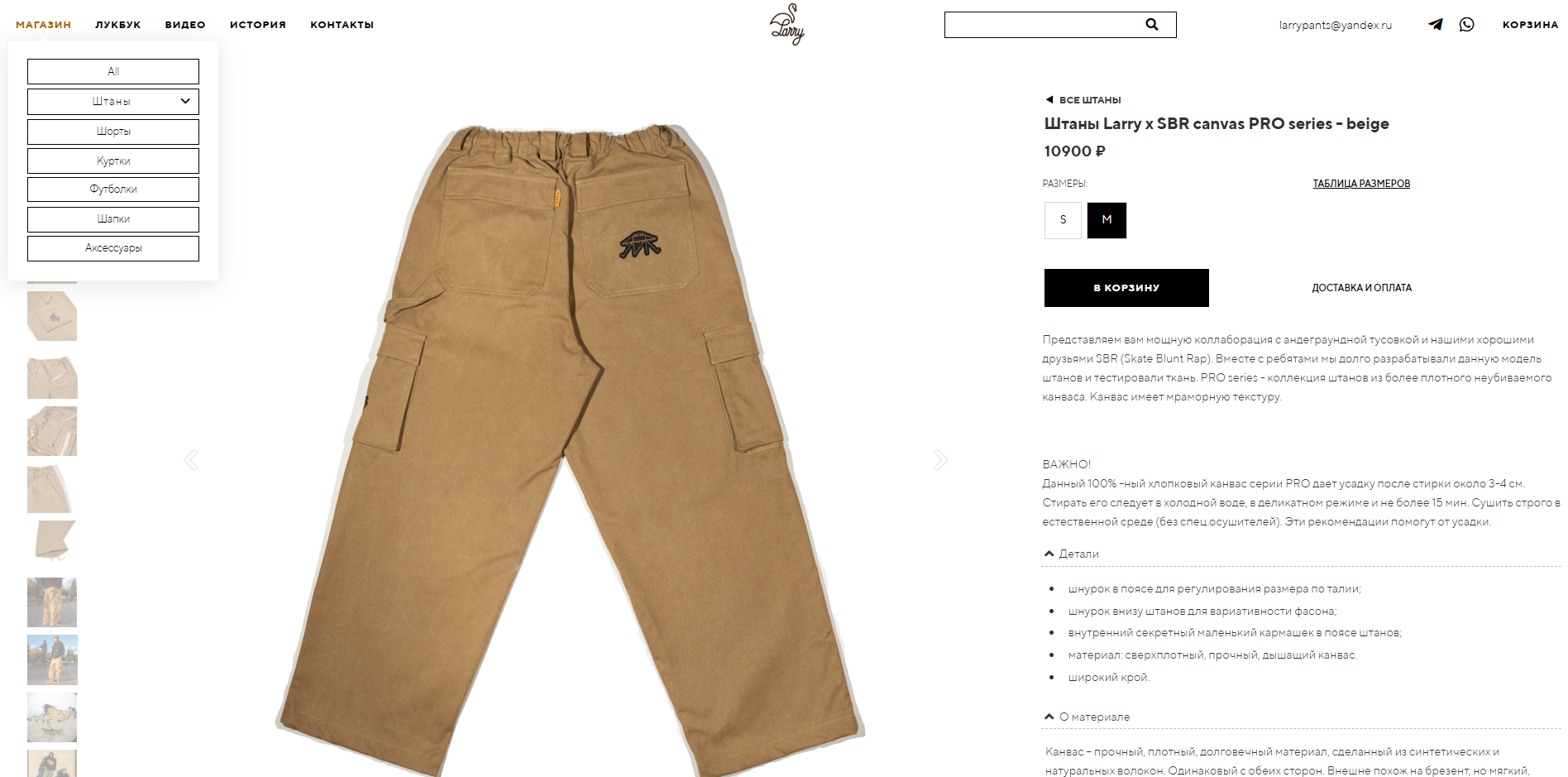Select the Куртки category
Screen dimensions: 1568x777
[x=113, y=161]
